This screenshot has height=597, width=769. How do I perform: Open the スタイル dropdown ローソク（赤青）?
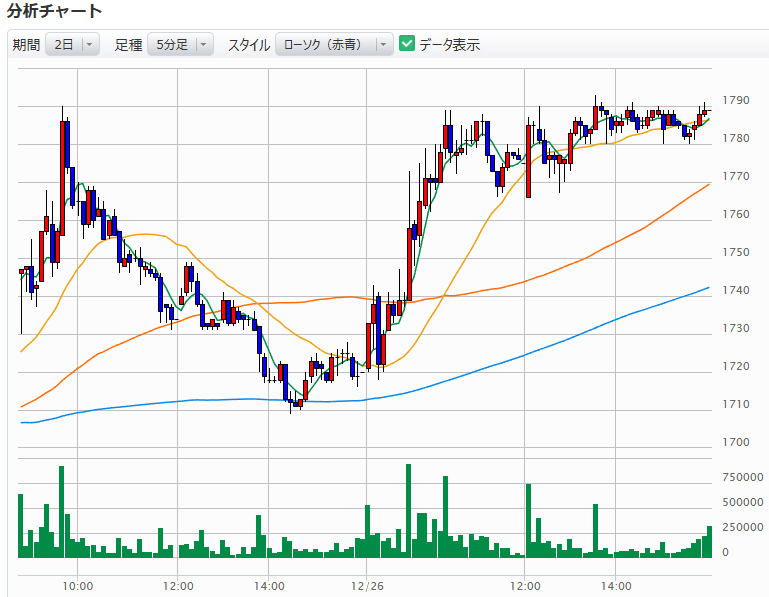(334, 44)
